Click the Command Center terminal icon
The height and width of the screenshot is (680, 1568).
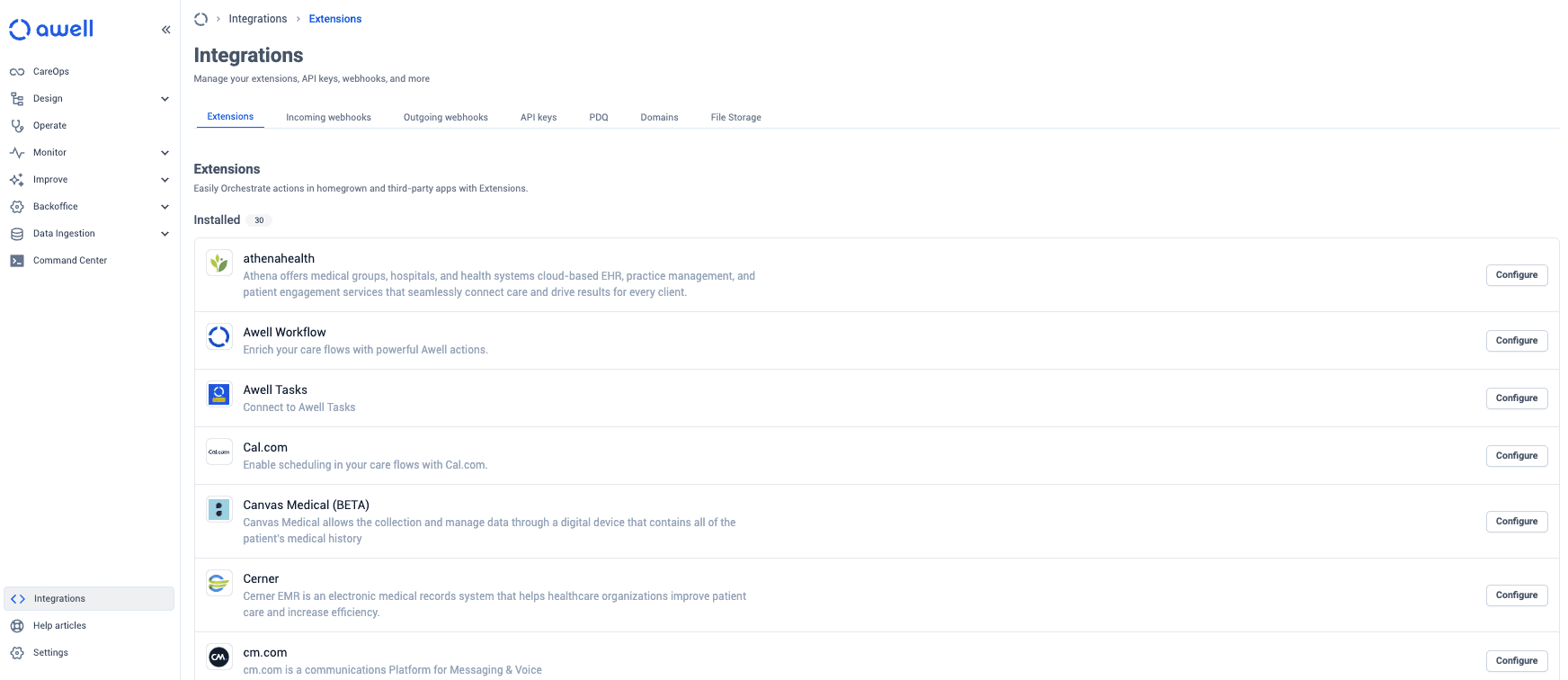point(17,261)
